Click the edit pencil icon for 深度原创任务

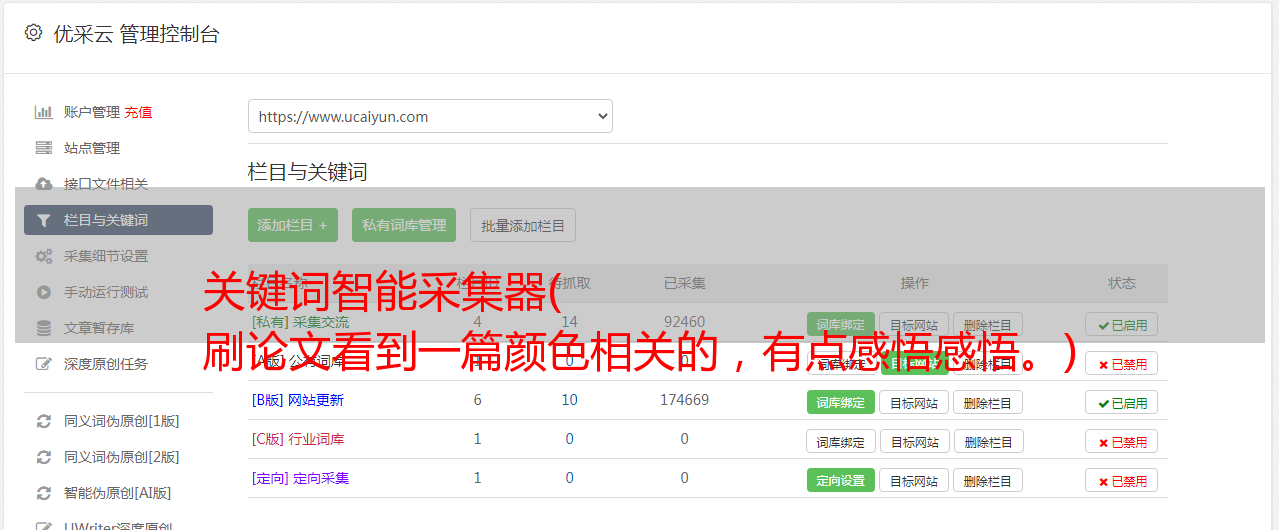(43, 364)
